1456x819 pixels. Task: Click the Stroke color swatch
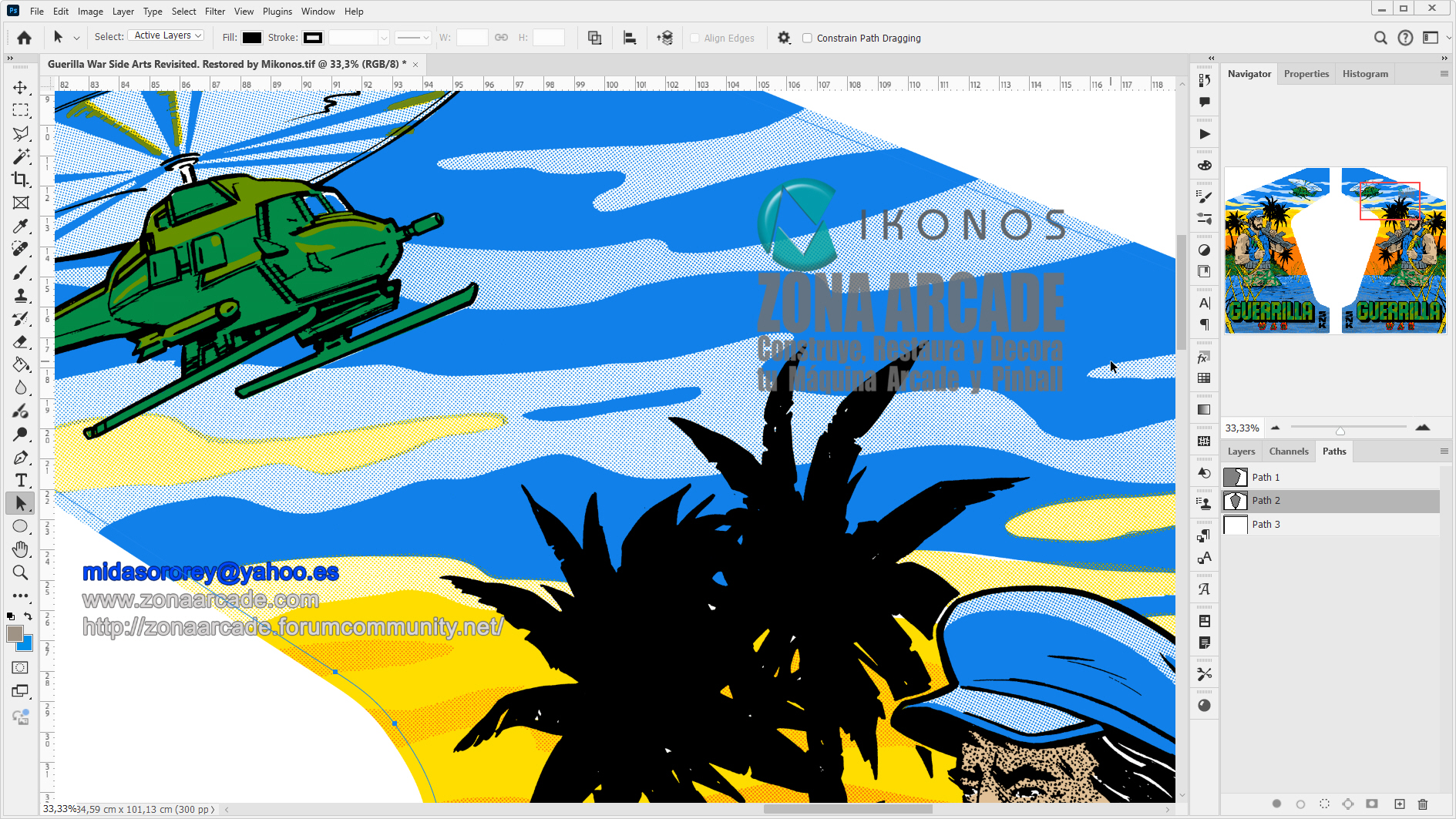click(313, 38)
